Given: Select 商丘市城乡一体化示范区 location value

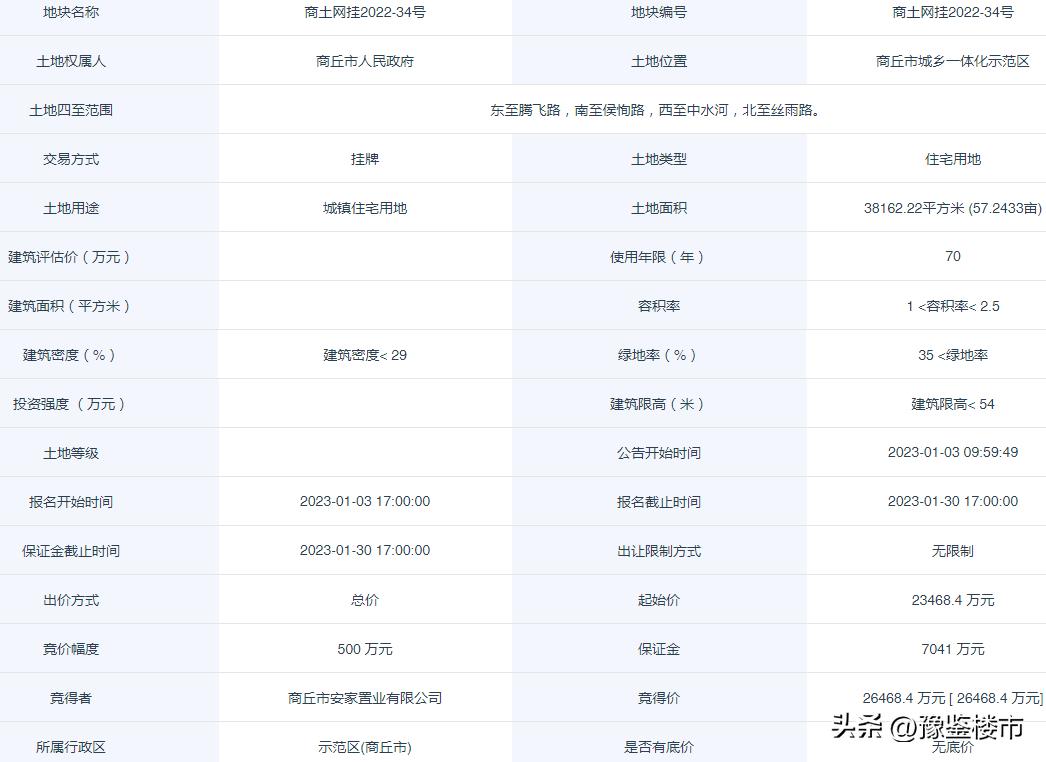Looking at the screenshot, I should pyautogui.click(x=953, y=61).
